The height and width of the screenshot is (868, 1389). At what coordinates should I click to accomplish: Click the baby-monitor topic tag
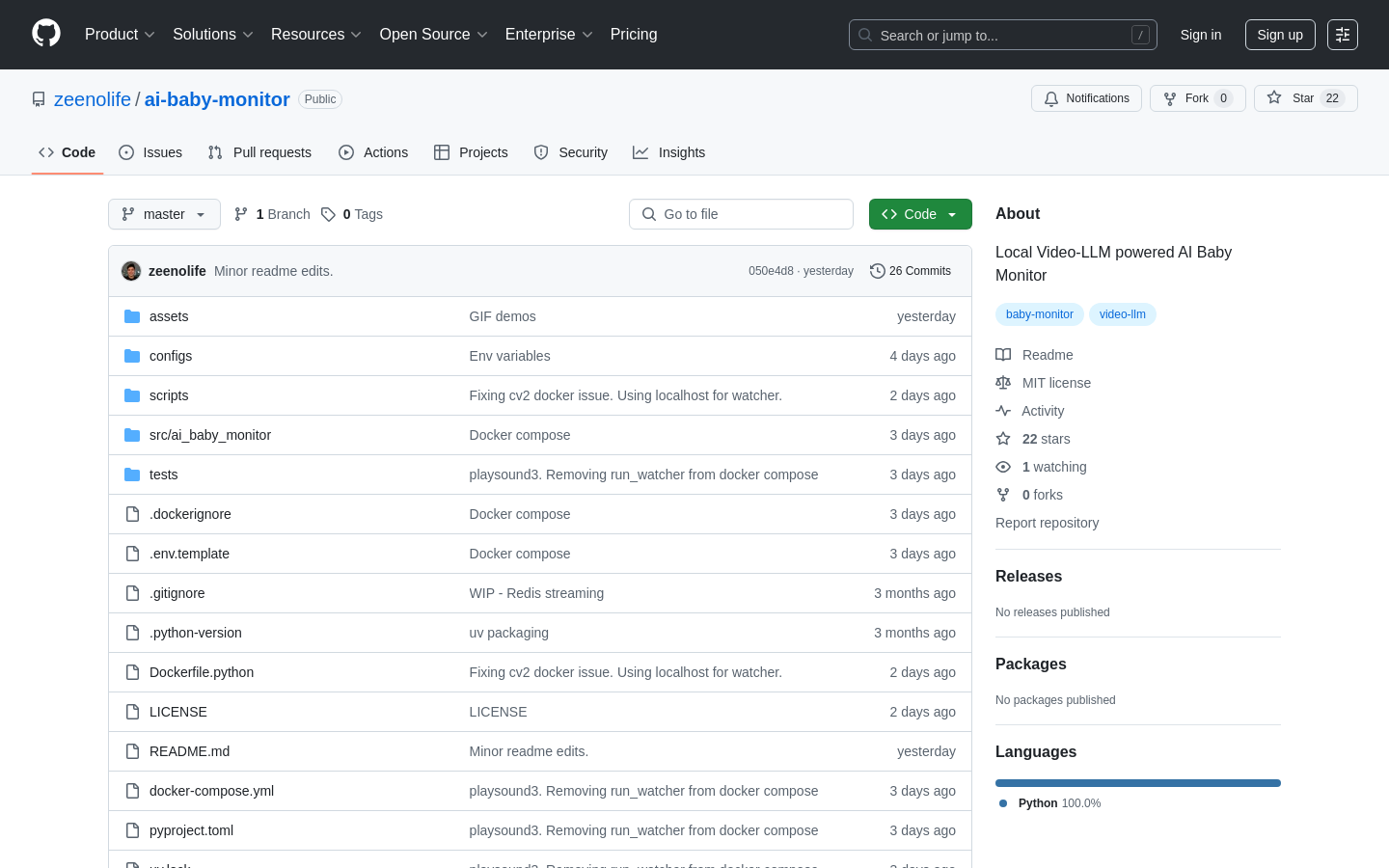(x=1040, y=314)
